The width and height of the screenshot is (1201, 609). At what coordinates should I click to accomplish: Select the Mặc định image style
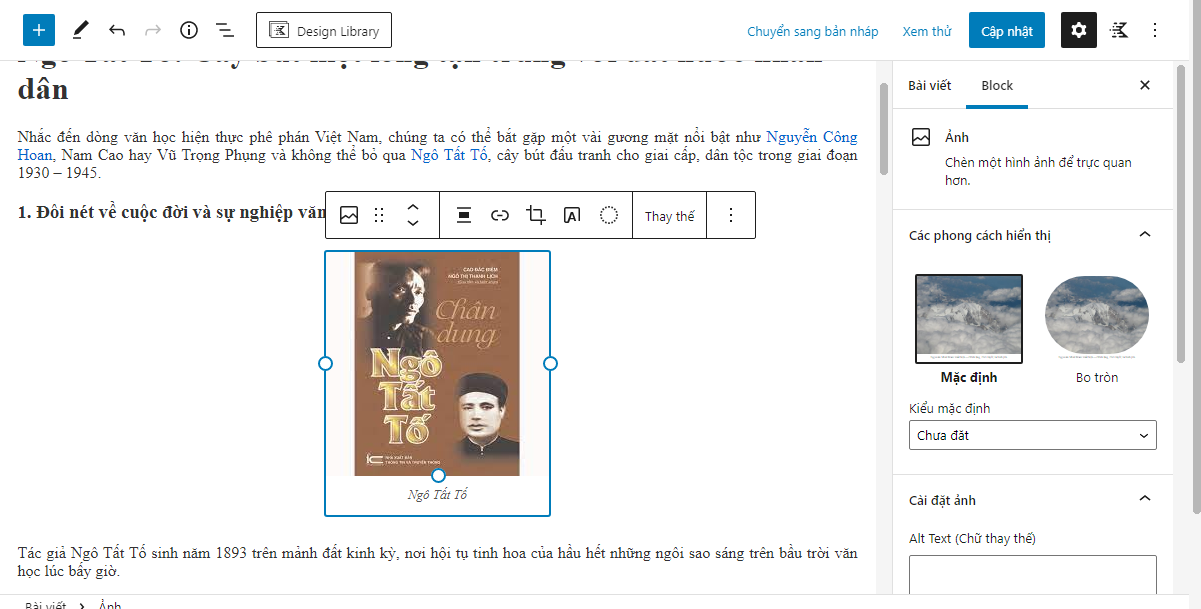968,319
